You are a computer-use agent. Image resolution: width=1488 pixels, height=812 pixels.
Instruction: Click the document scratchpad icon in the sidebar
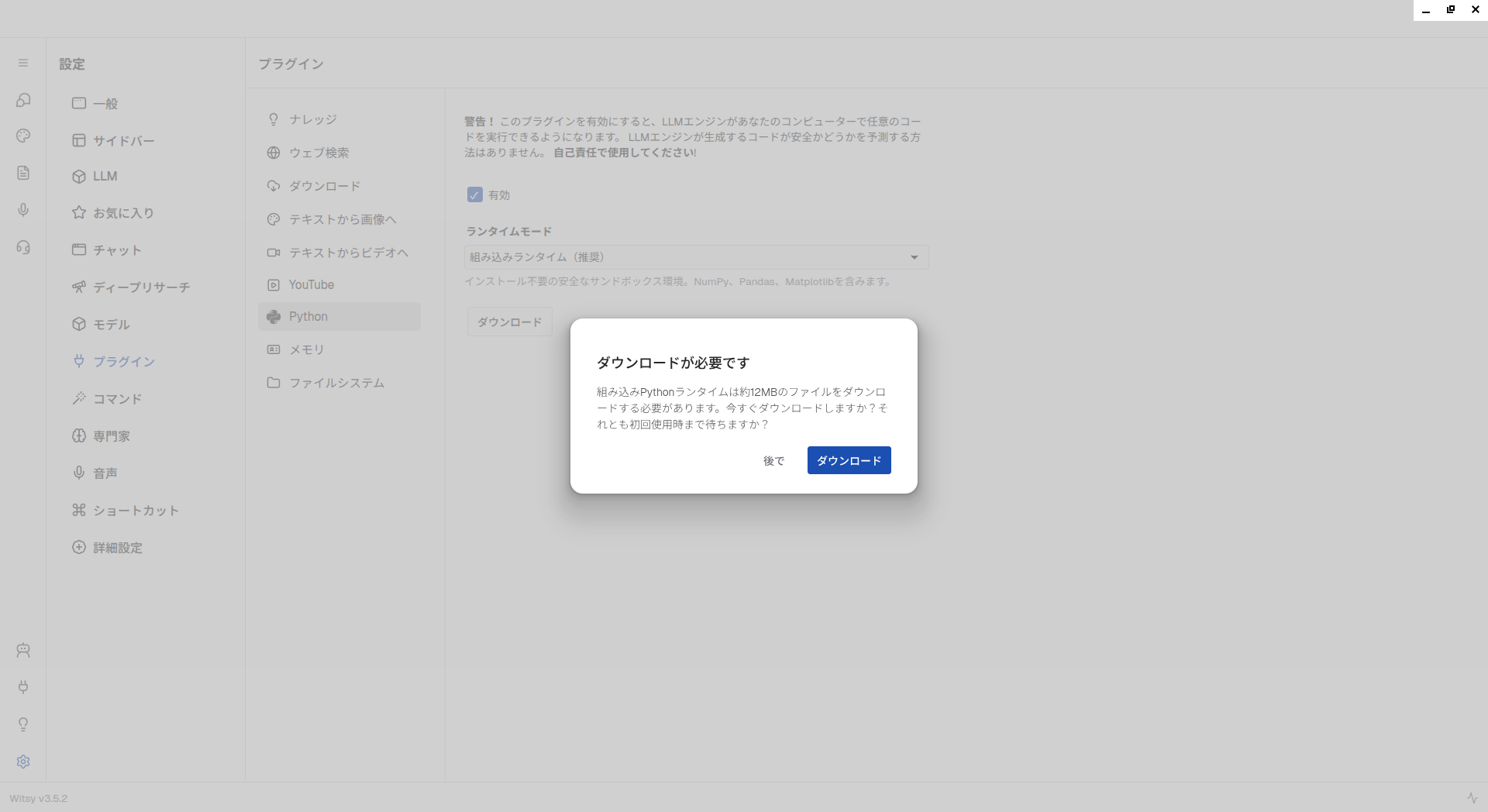click(x=23, y=173)
